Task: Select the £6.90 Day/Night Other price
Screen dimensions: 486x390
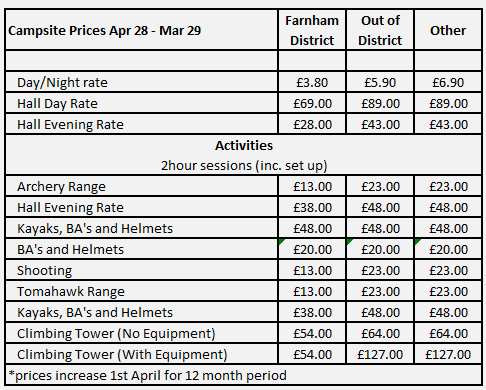Action: [448, 82]
